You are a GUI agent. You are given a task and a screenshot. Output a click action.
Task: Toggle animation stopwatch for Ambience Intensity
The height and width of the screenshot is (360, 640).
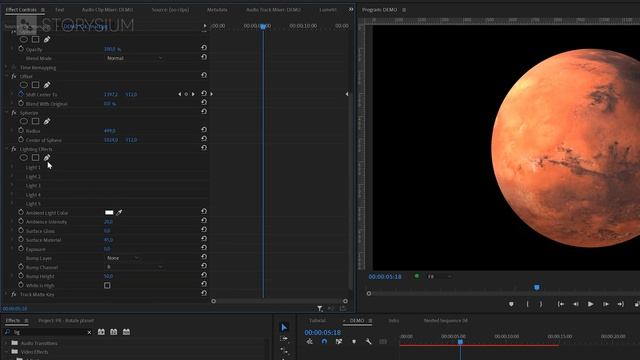[x=21, y=221]
